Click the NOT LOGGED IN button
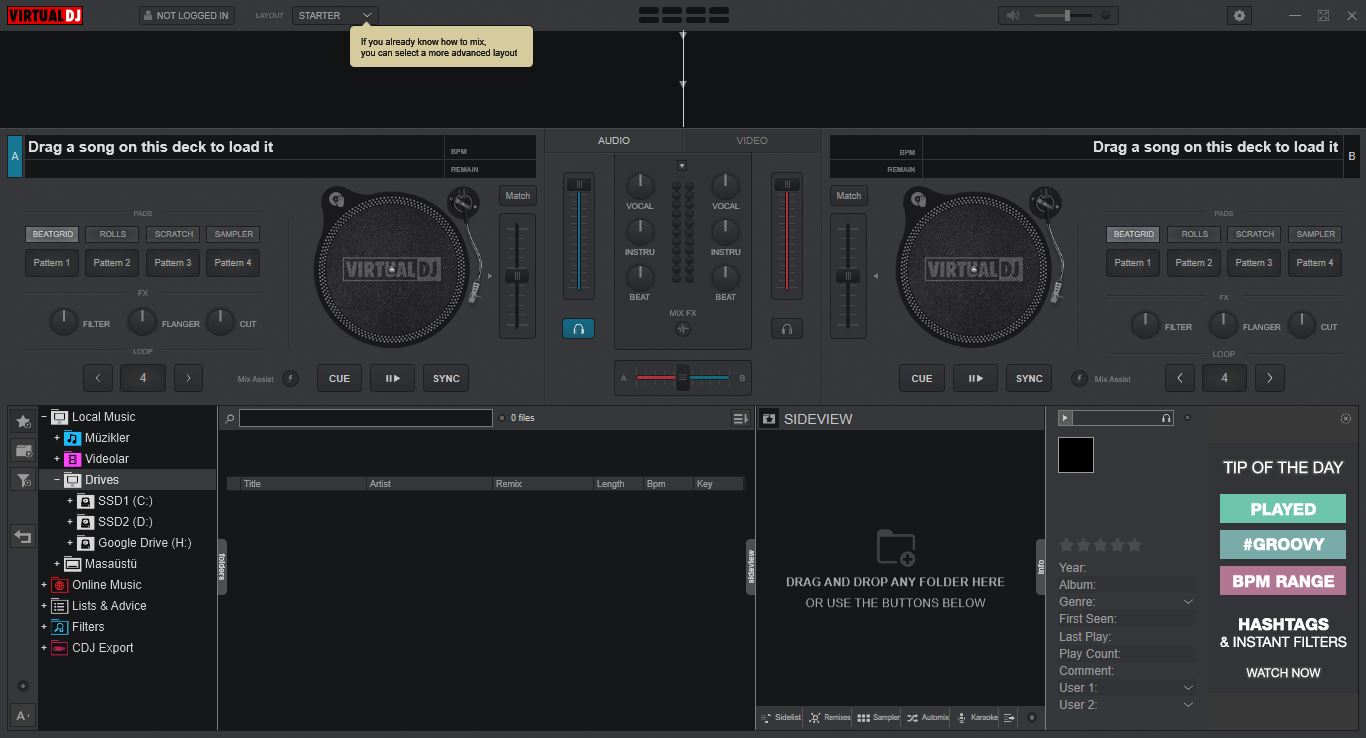The height and width of the screenshot is (738, 1366). 187,16
